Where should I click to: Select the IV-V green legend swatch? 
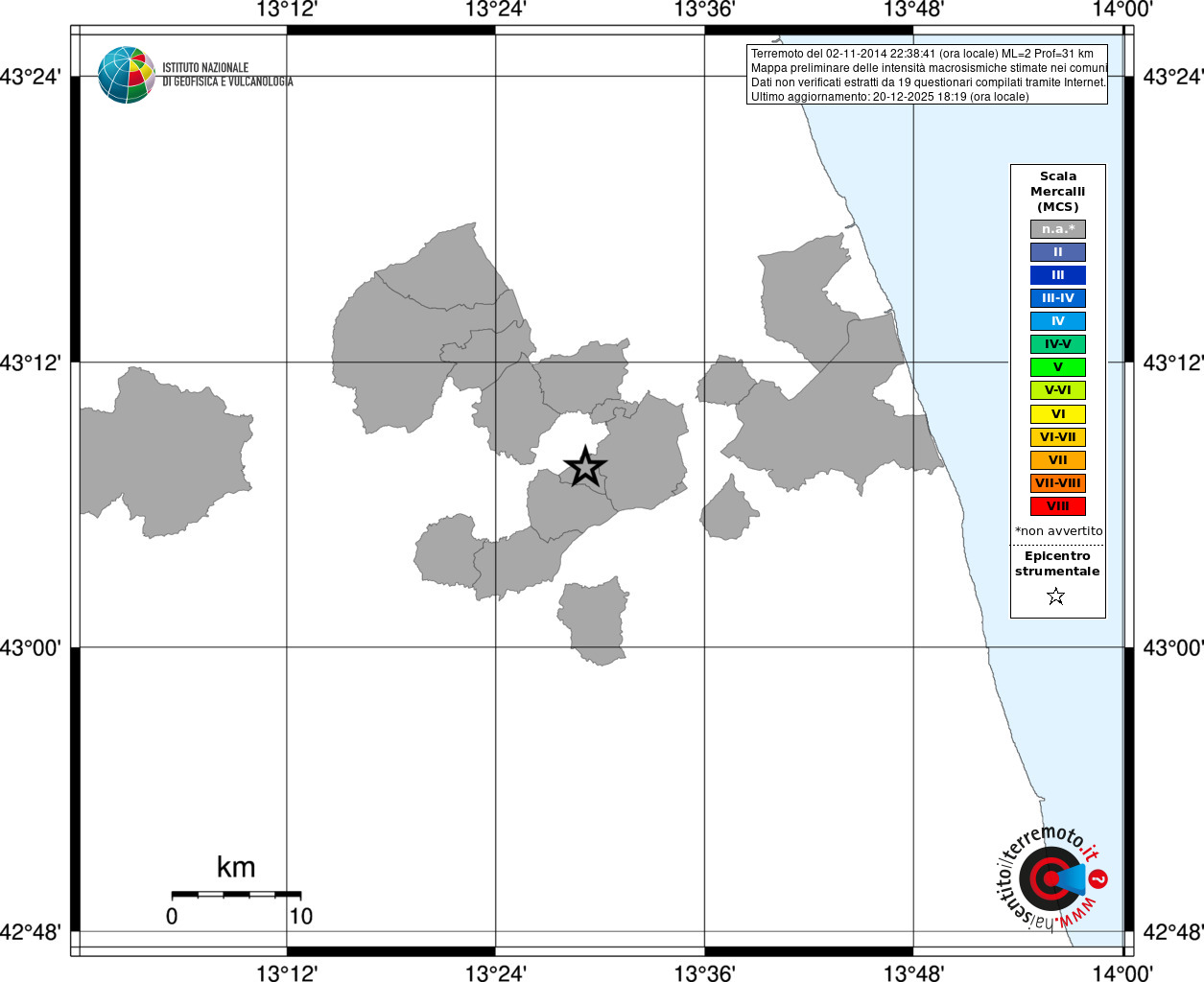click(x=1058, y=344)
